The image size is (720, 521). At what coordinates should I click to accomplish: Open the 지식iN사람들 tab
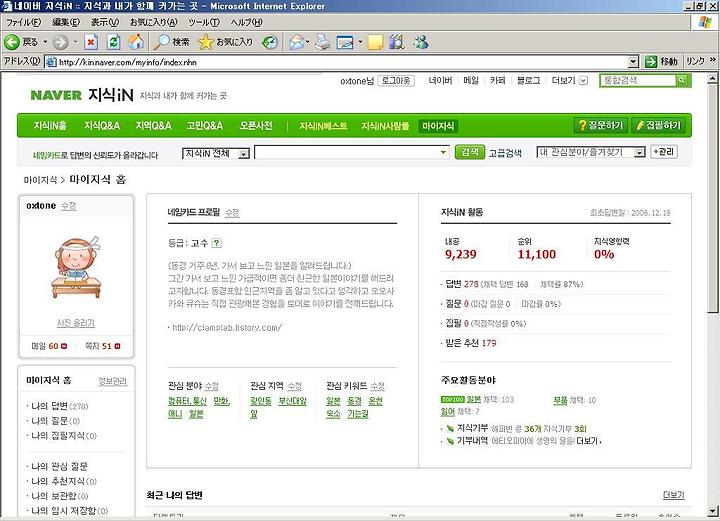[x=385, y=126]
